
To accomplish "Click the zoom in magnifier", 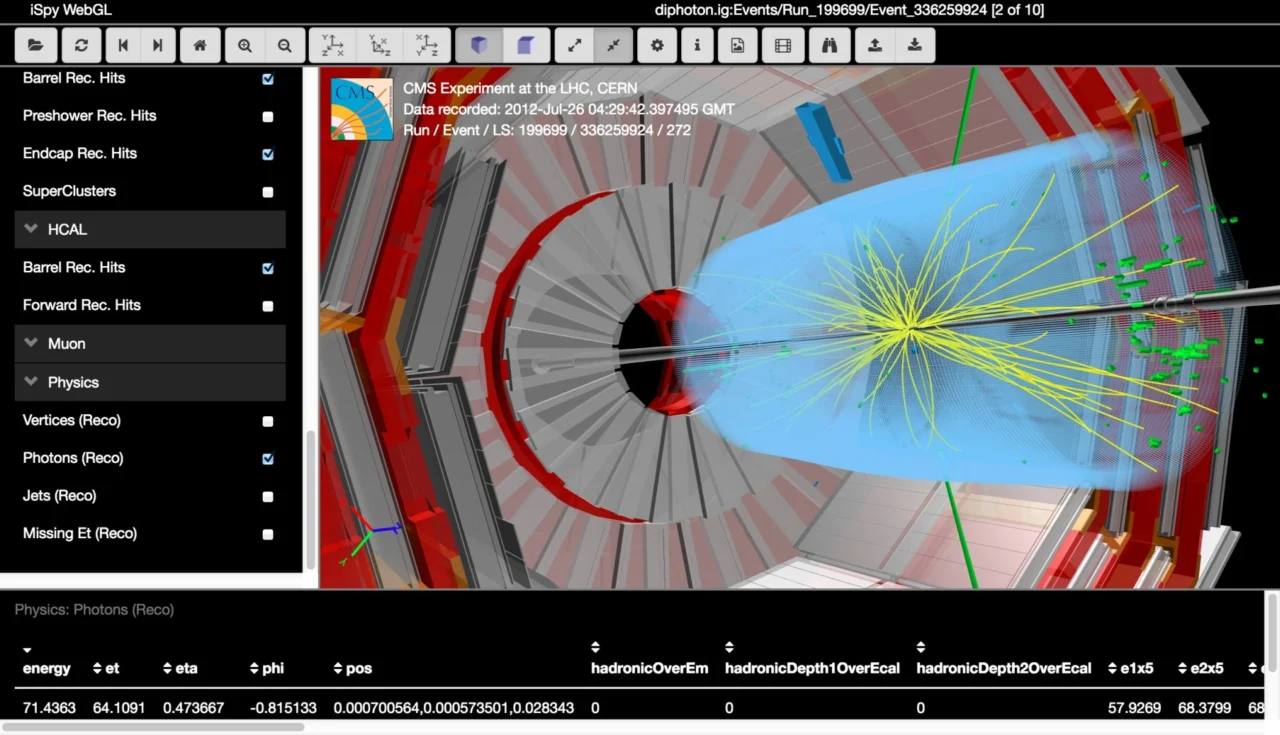I will point(245,45).
